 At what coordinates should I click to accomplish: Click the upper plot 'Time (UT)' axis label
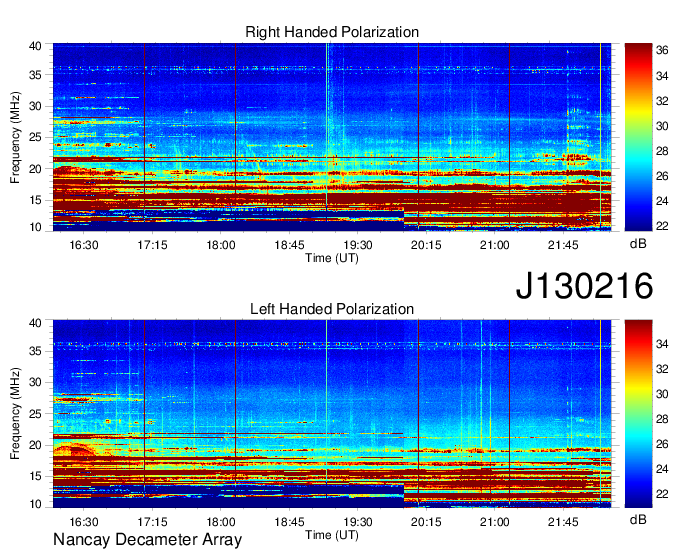(332, 258)
